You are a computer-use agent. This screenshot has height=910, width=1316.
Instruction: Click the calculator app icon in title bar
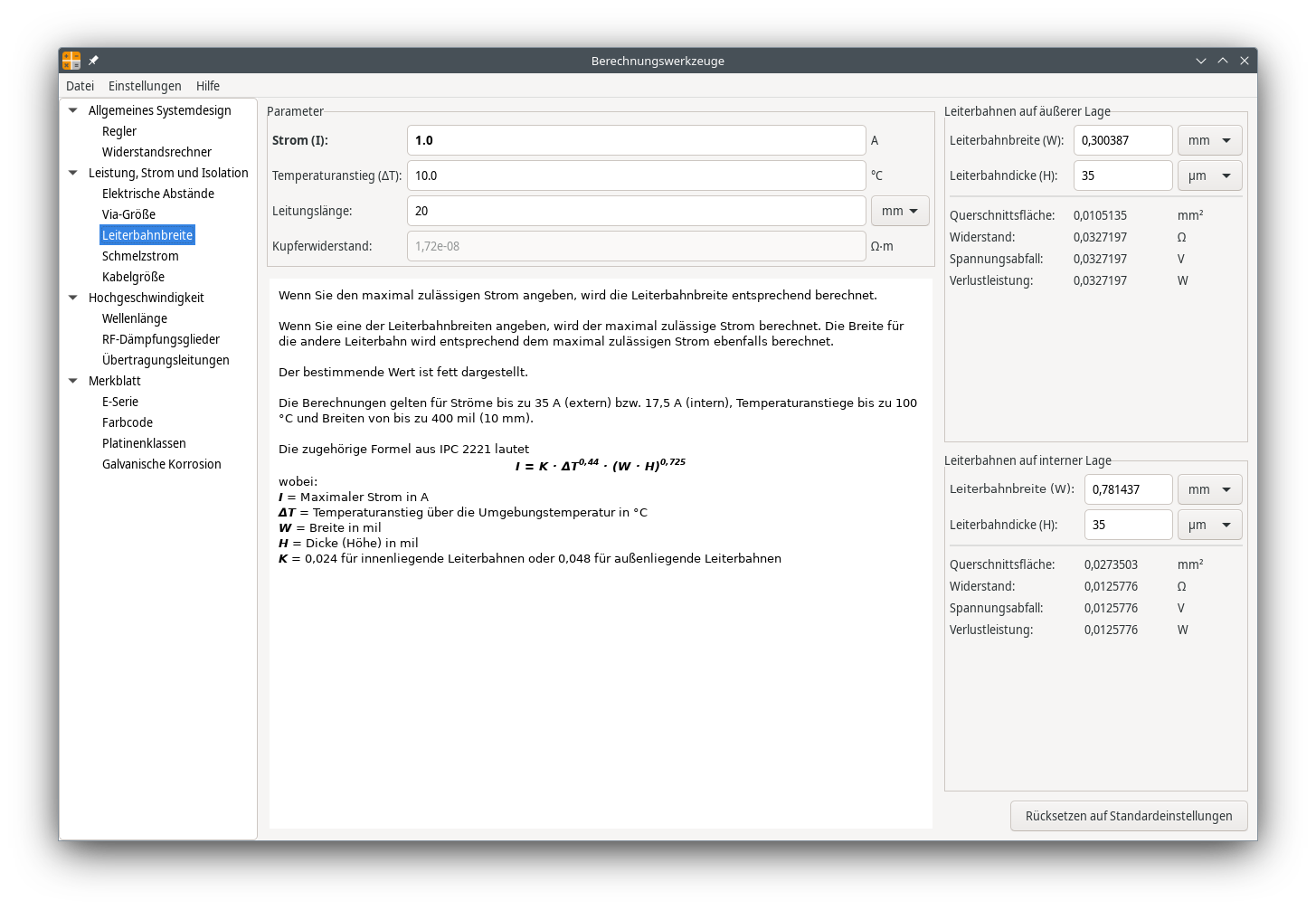(71, 61)
